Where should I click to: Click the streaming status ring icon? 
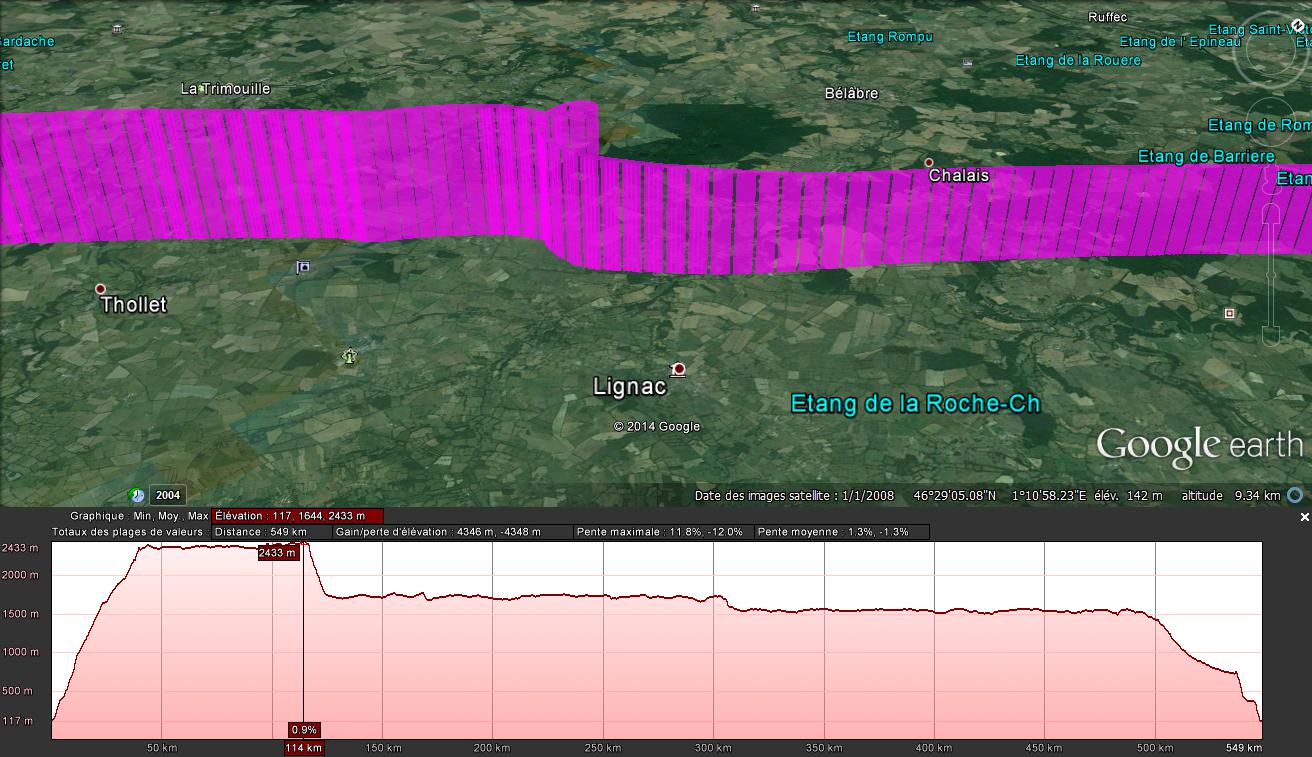(1295, 495)
